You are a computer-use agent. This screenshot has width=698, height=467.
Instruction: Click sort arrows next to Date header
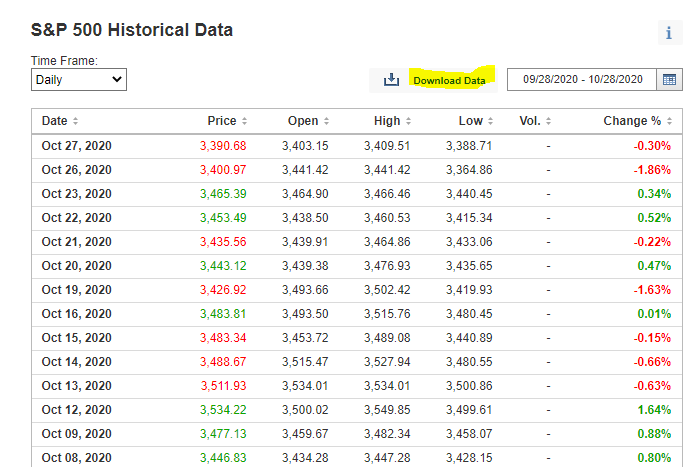pyautogui.click(x=76, y=122)
